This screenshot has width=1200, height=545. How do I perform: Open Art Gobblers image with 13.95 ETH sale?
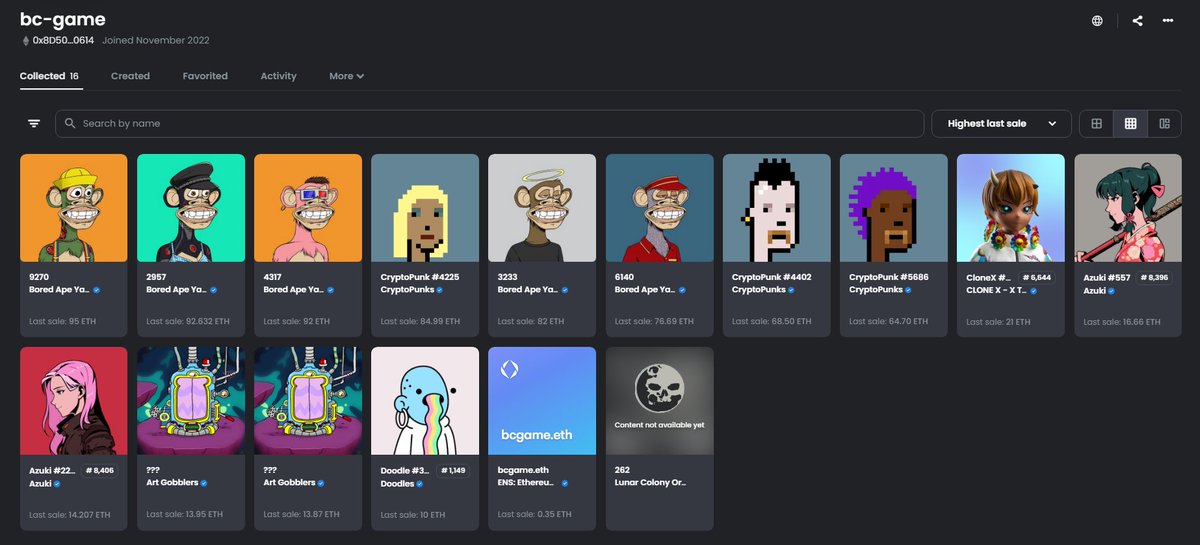pos(191,401)
